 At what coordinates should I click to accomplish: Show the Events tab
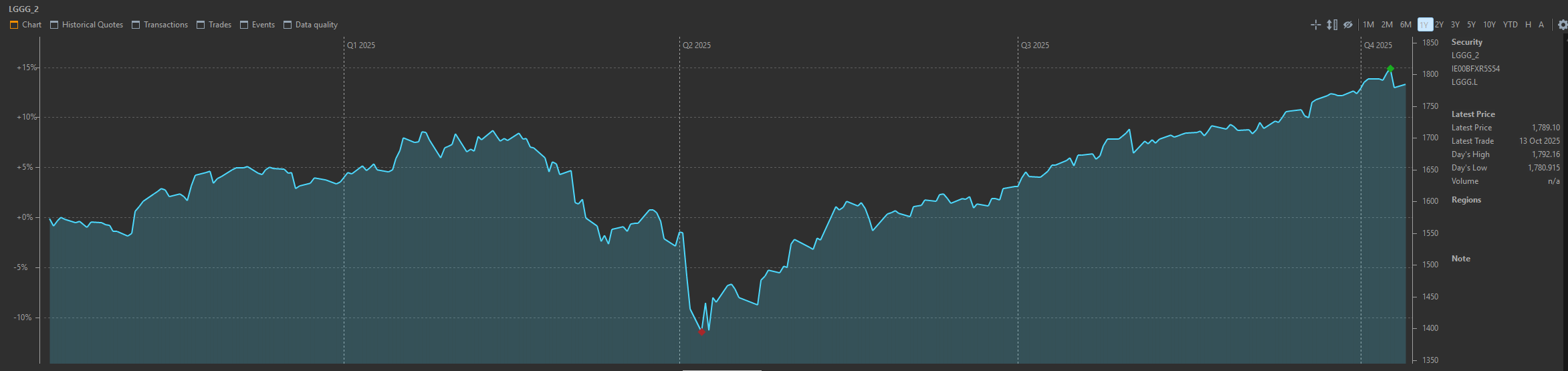pos(257,25)
